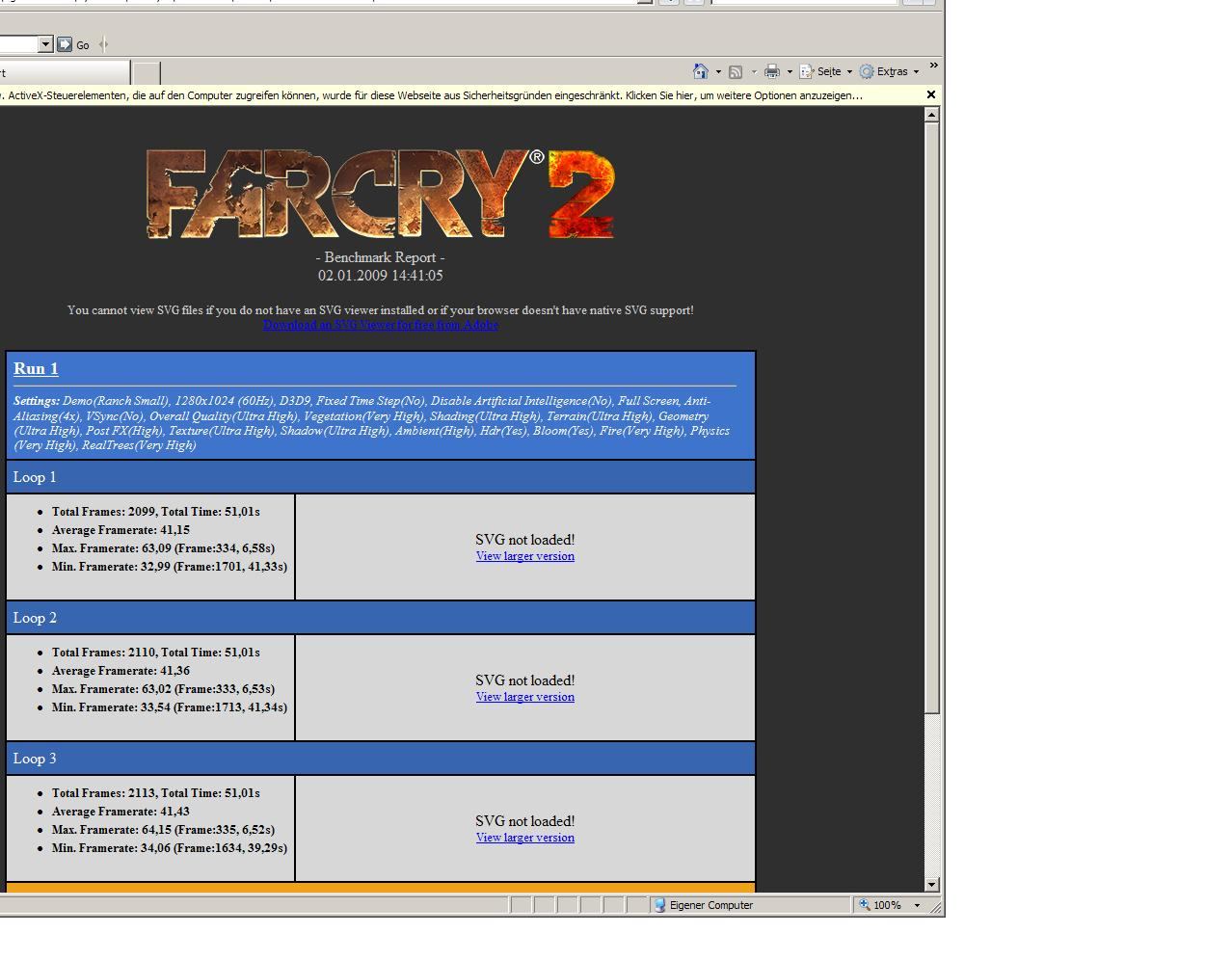The height and width of the screenshot is (960, 1232).
Task: Click 'Max. Framerate: 64,15' line
Action: pyautogui.click(x=163, y=830)
